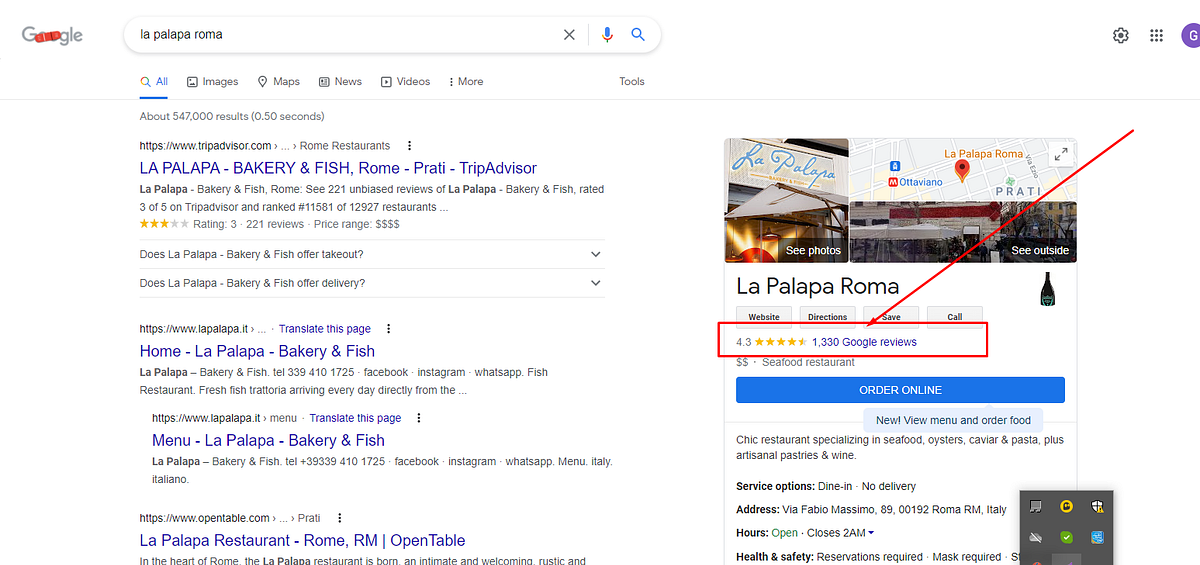Screen dimensions: 1200x565
Task: Open the search Tools menu
Action: pyautogui.click(x=632, y=82)
